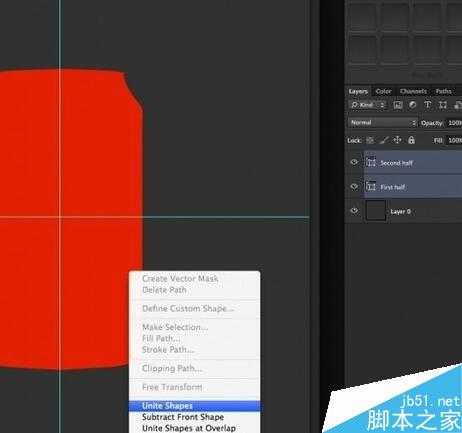Enable lock position icon
Viewport: 462px width, 433px height.
[397, 140]
